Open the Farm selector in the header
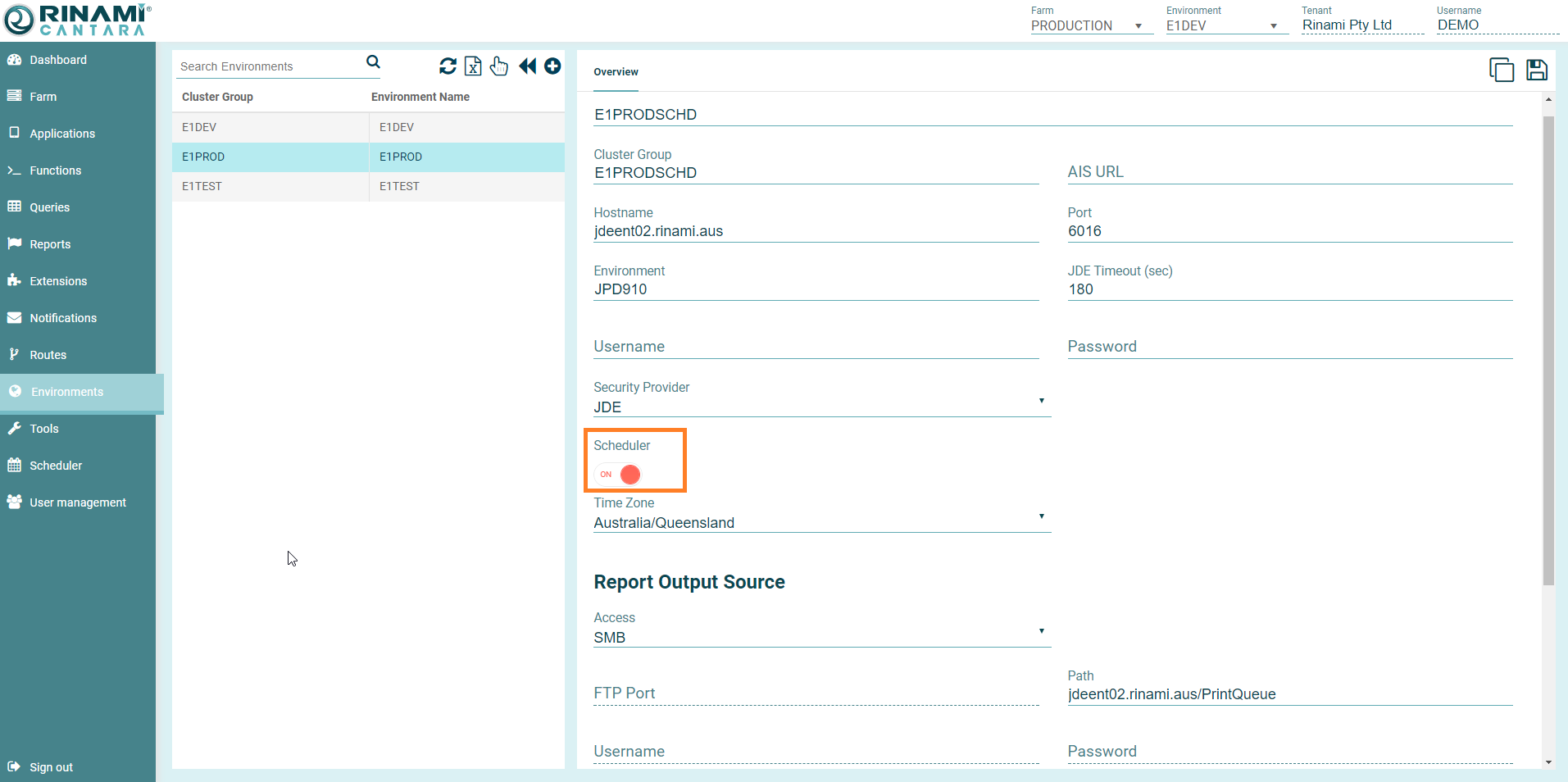The height and width of the screenshot is (782, 1568). tap(1086, 25)
